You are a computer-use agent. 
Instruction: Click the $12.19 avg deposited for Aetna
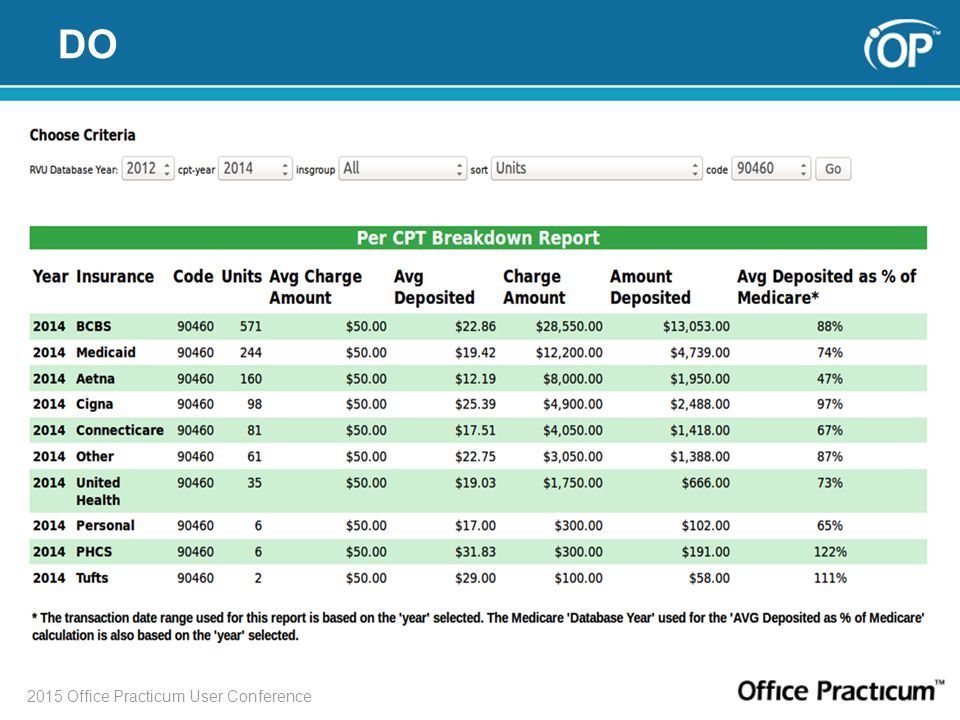(x=475, y=379)
